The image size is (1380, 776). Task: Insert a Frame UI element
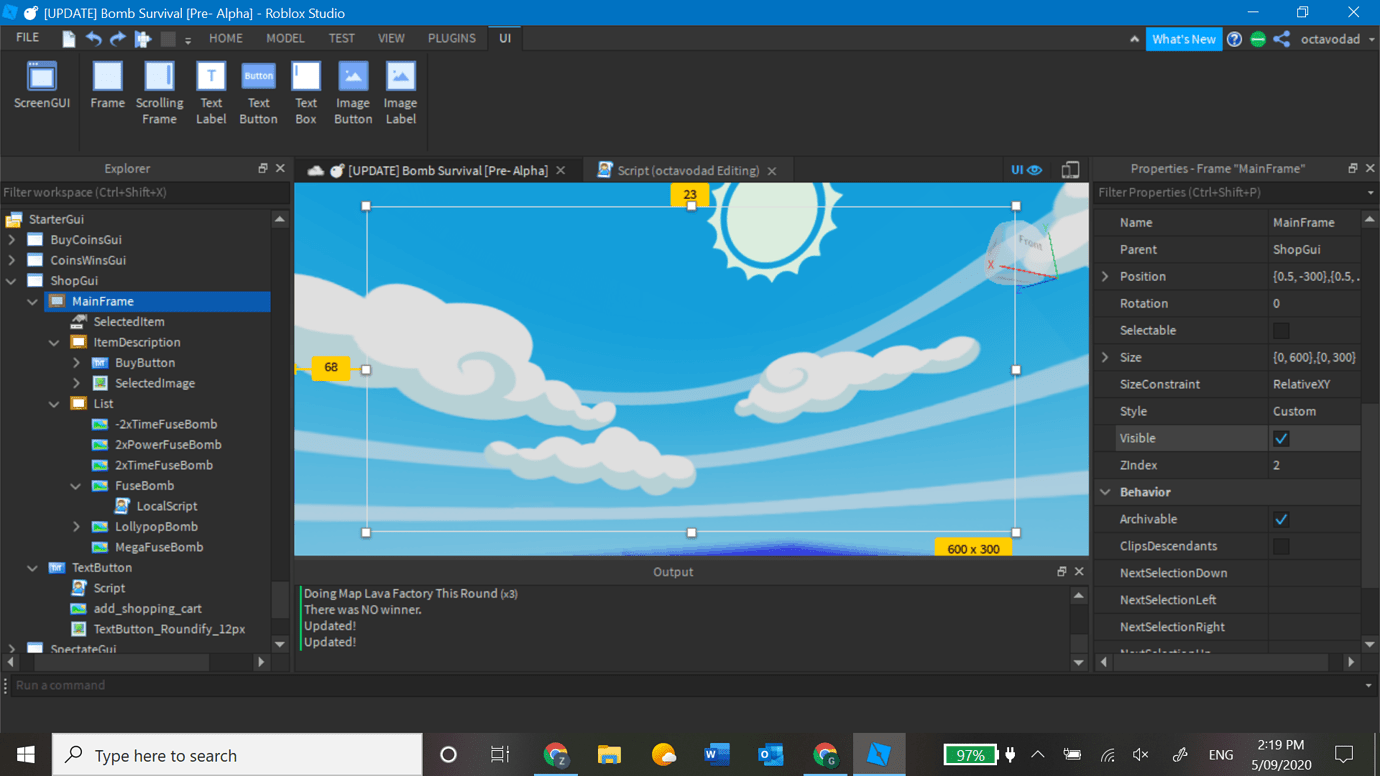[x=107, y=86]
